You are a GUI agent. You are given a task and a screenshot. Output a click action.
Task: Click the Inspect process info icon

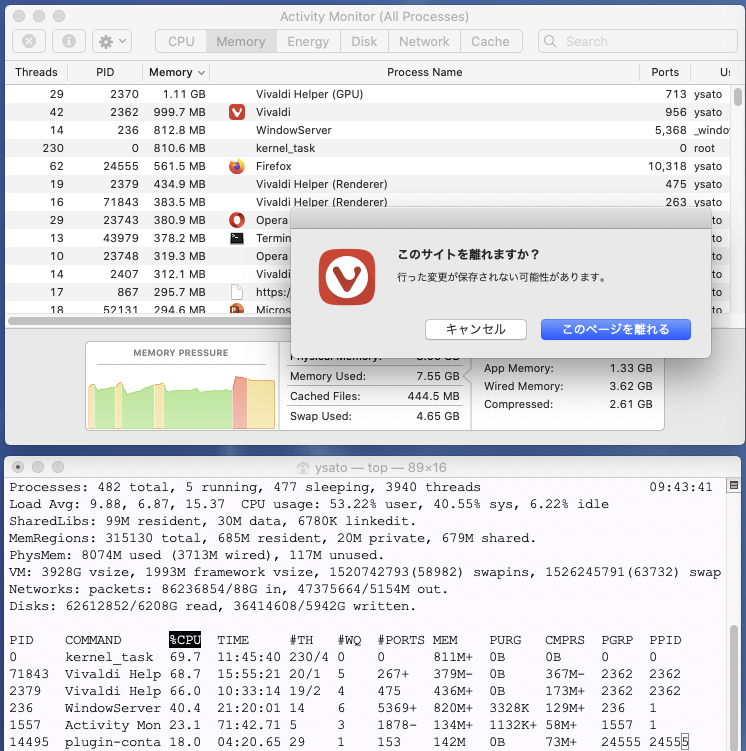click(68, 41)
